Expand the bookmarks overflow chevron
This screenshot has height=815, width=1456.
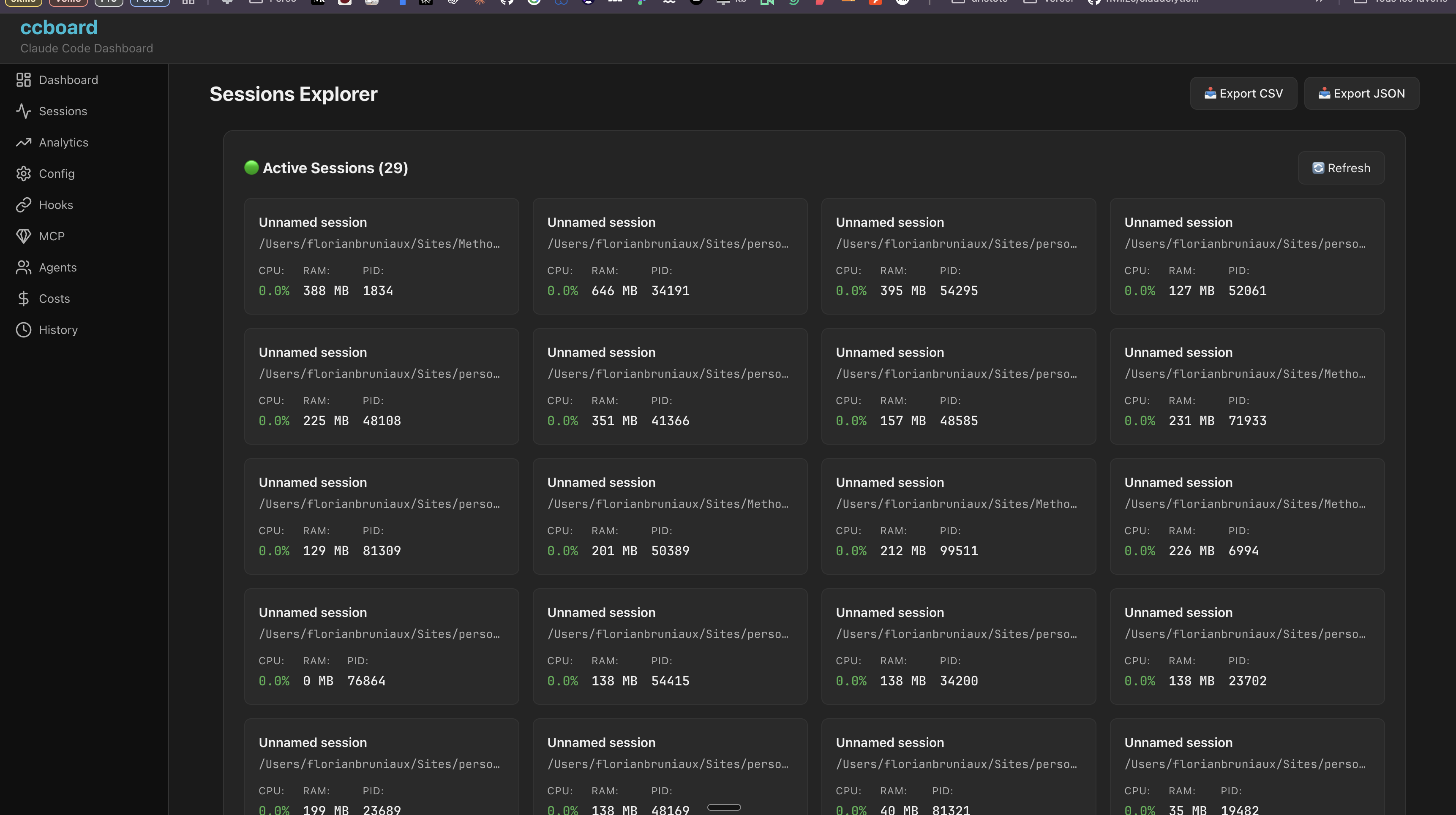tap(1320, 2)
